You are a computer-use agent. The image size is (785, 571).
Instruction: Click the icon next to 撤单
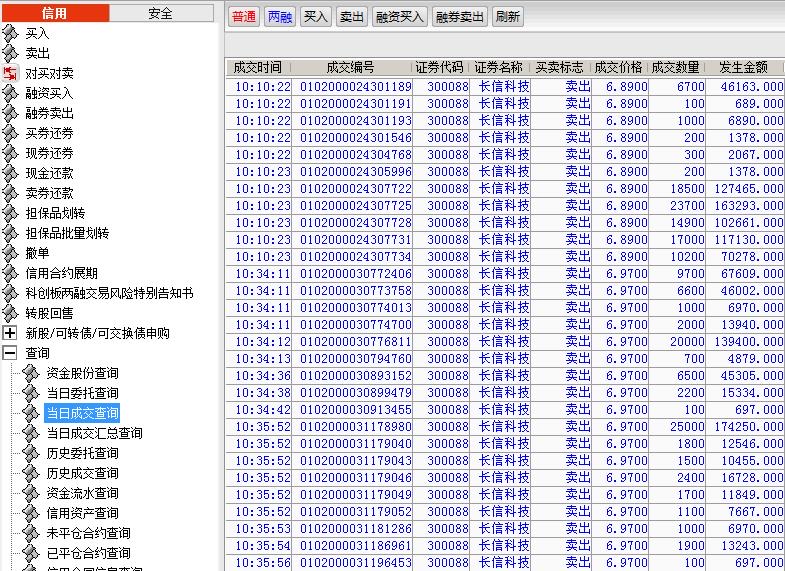pos(10,253)
